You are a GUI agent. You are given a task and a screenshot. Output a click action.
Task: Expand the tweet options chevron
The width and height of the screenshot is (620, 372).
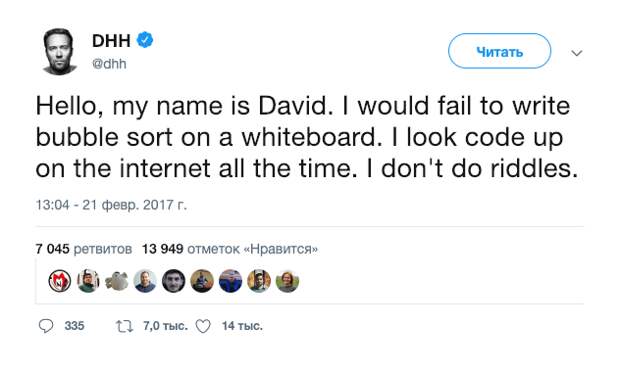click(x=577, y=53)
